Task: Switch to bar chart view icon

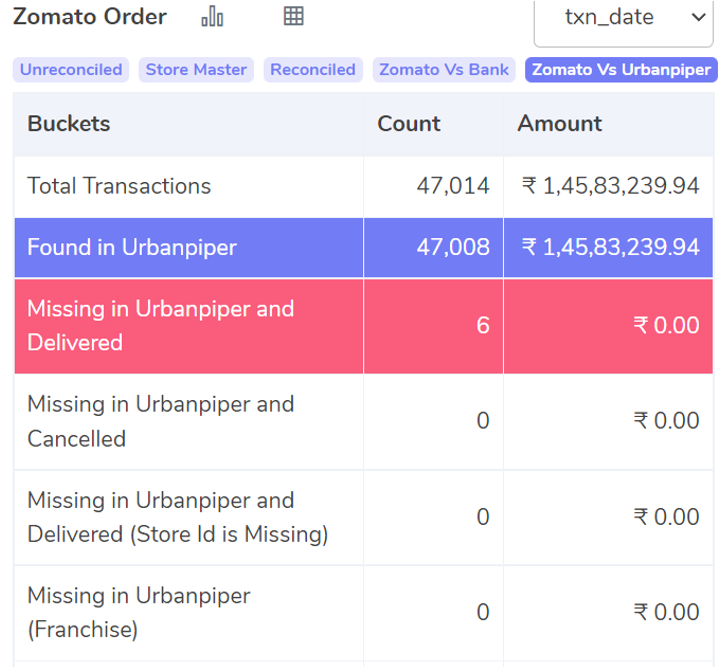Action: pos(212,17)
